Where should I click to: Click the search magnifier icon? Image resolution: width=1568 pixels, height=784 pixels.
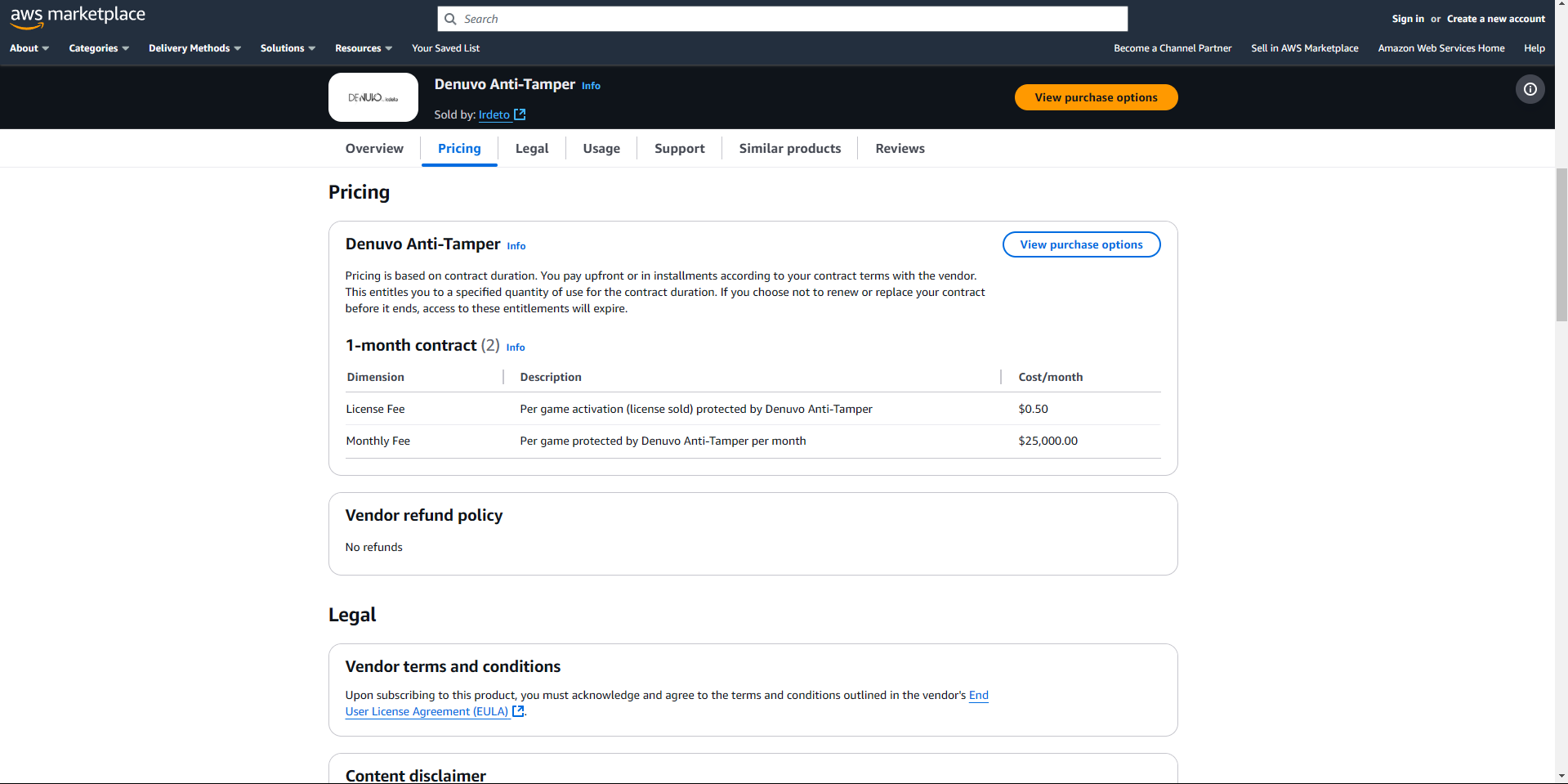(x=450, y=19)
